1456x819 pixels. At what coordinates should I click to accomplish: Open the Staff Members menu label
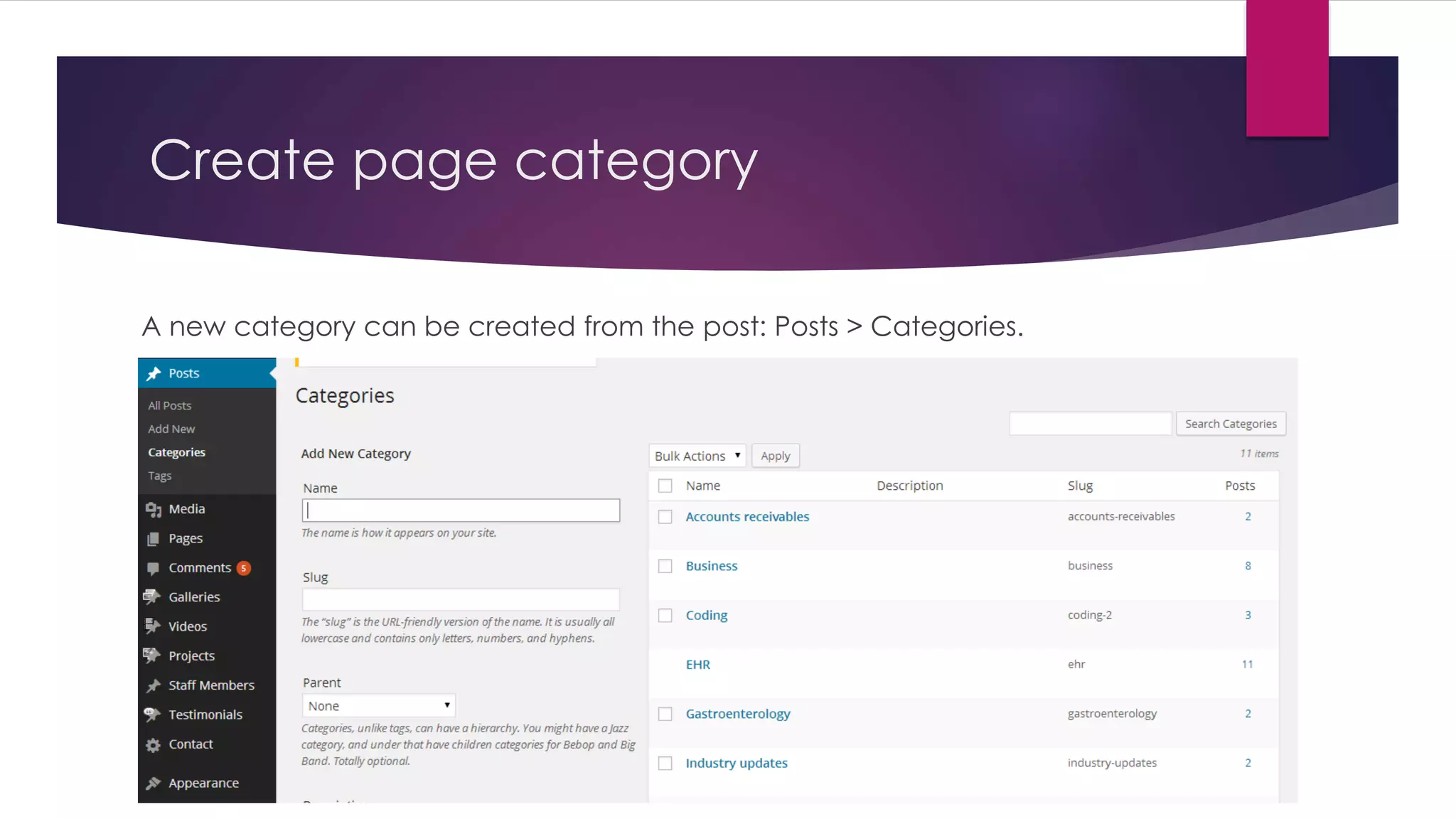coord(211,685)
